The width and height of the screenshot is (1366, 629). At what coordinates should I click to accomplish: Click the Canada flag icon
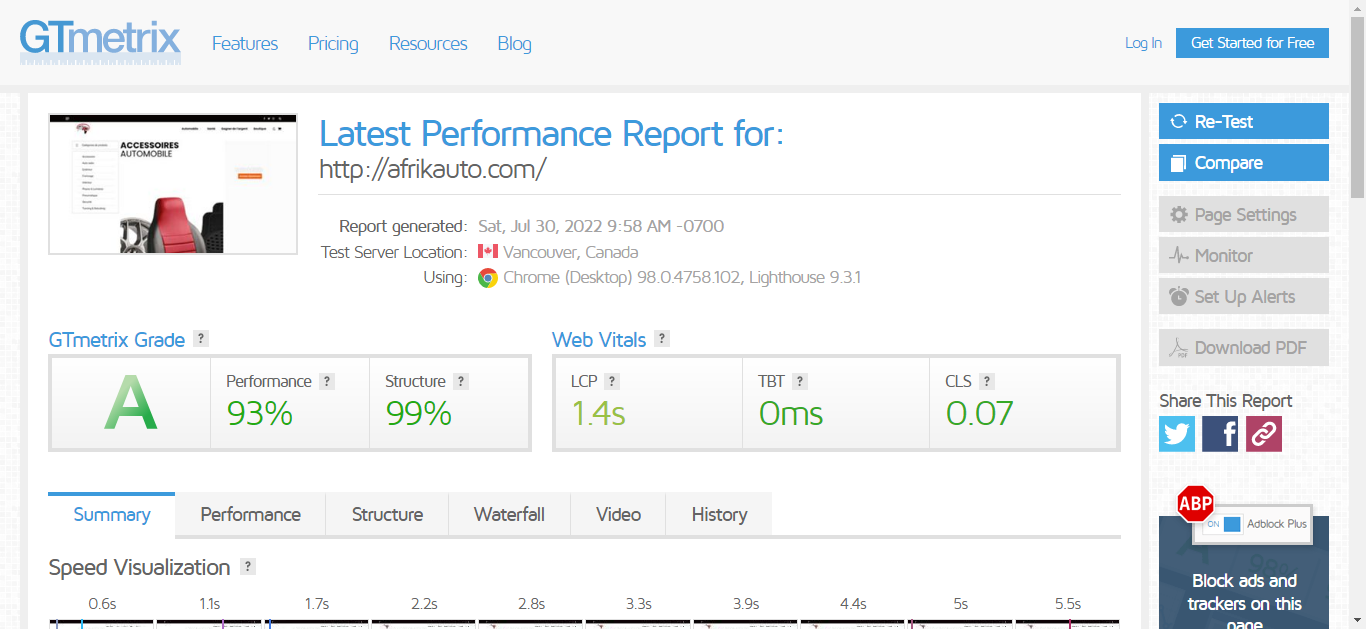tap(488, 252)
